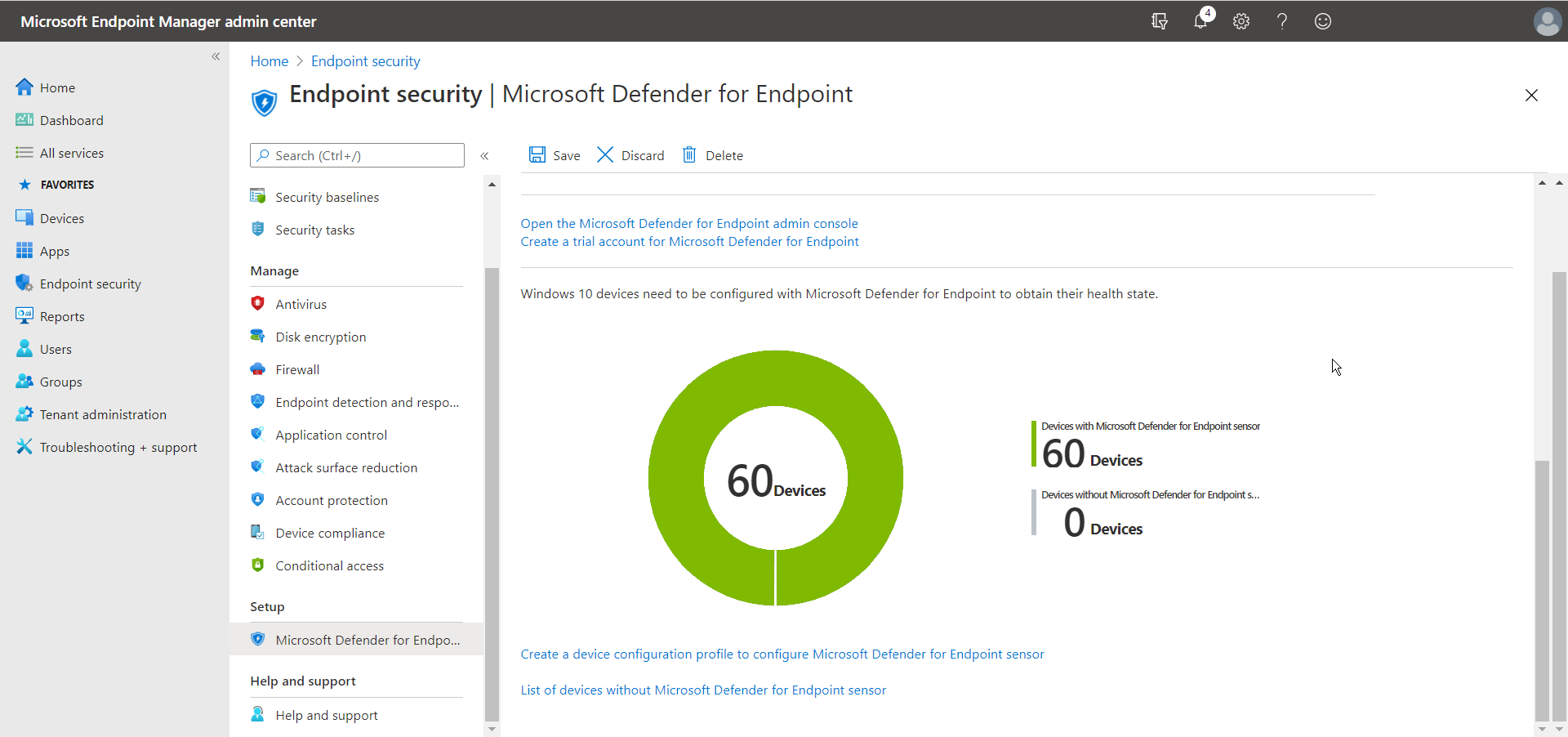
Task: Click the Endpoint security breadcrumb link
Action: [x=366, y=61]
